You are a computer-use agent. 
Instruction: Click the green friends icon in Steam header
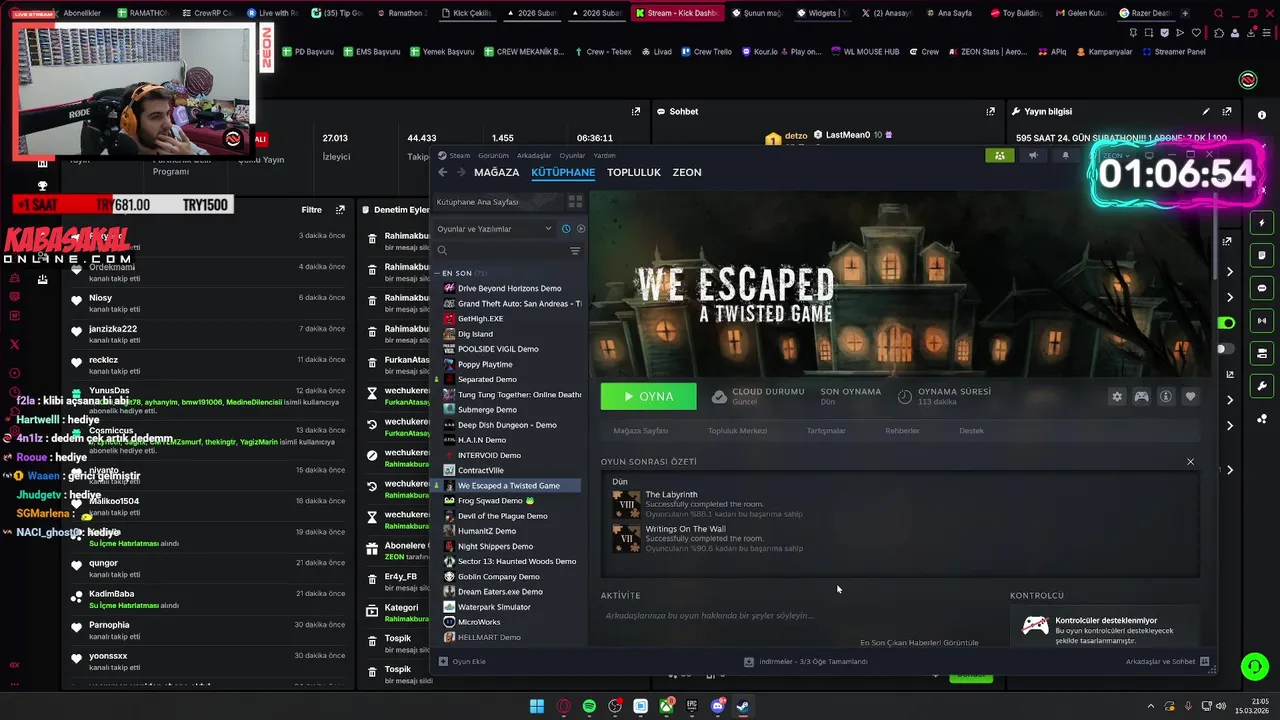pos(999,155)
